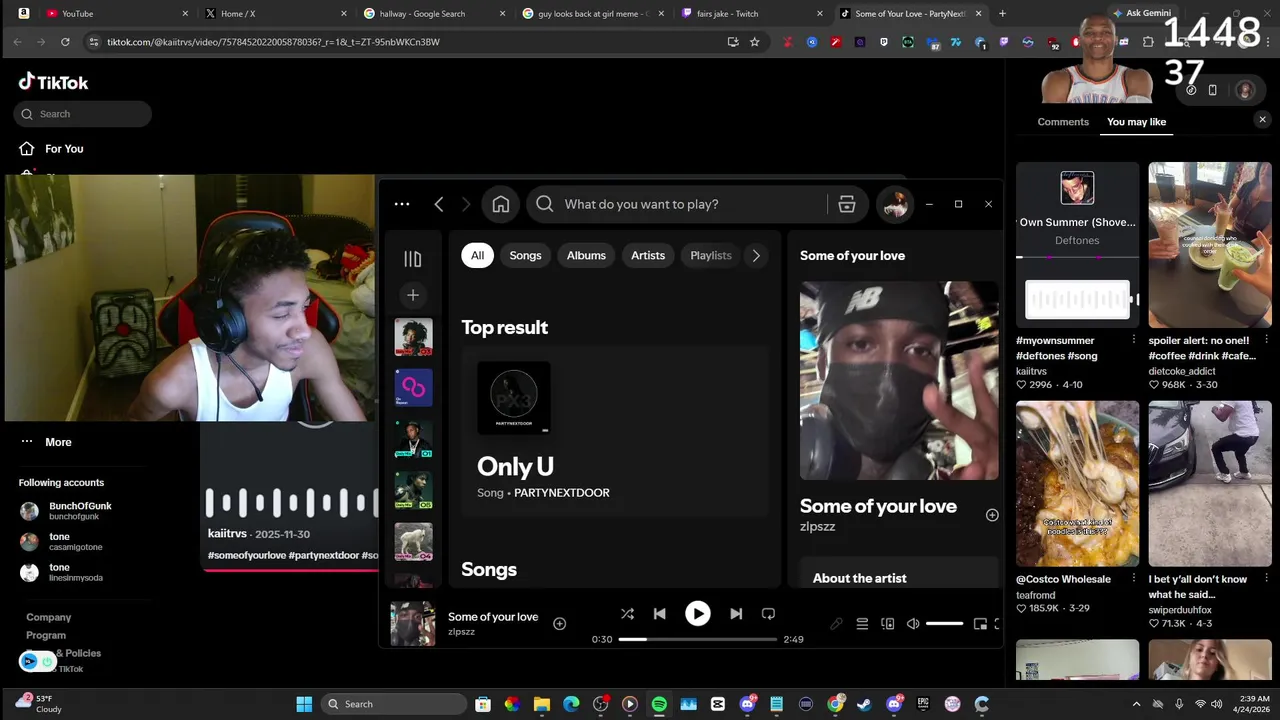Open options for #myownsummer video
The height and width of the screenshot is (720, 1280).
coord(1133,340)
